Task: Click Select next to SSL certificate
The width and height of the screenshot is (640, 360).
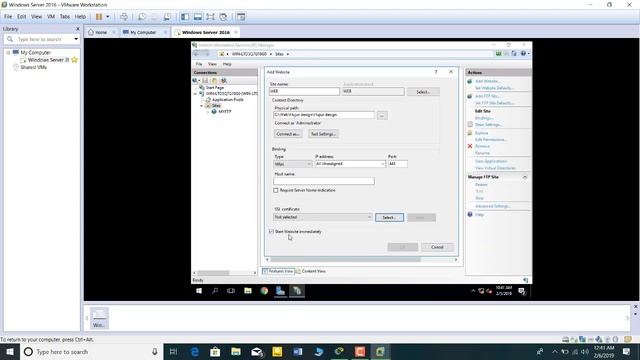Action: click(x=389, y=218)
